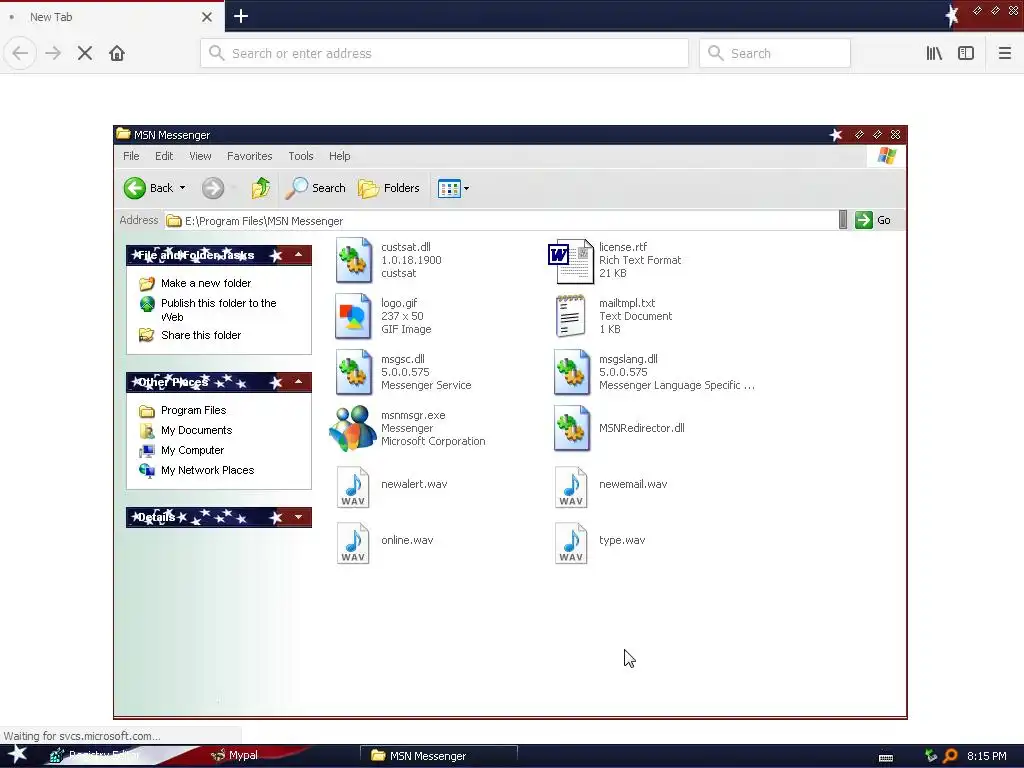This screenshot has height=768, width=1024.
Task: Switch to MSN Messenger taskbar button
Action: [x=438, y=756]
